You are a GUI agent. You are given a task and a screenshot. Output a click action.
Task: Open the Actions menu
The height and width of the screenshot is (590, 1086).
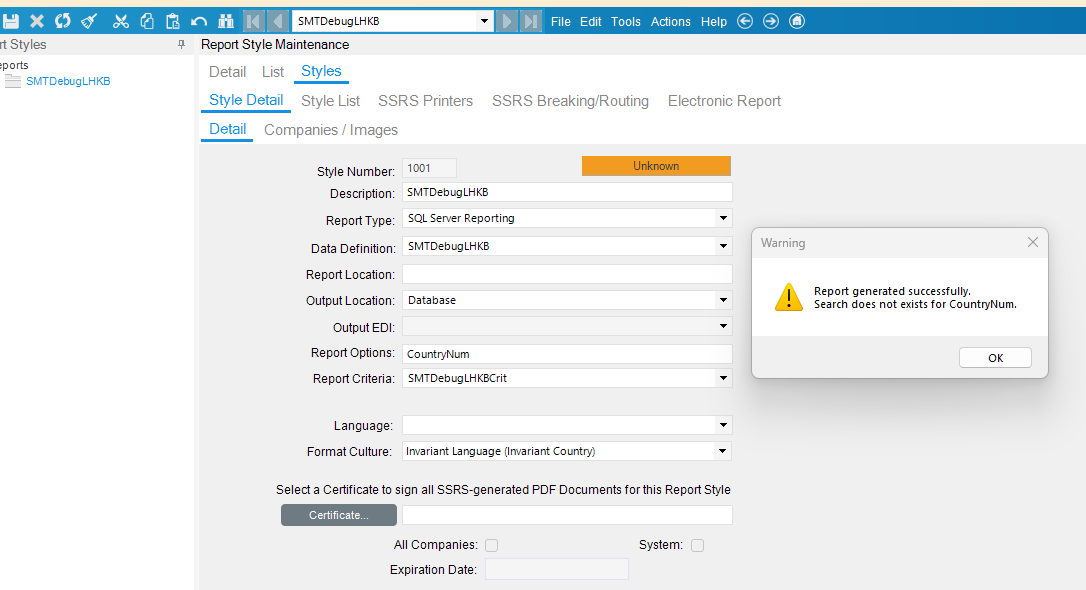pyautogui.click(x=670, y=21)
